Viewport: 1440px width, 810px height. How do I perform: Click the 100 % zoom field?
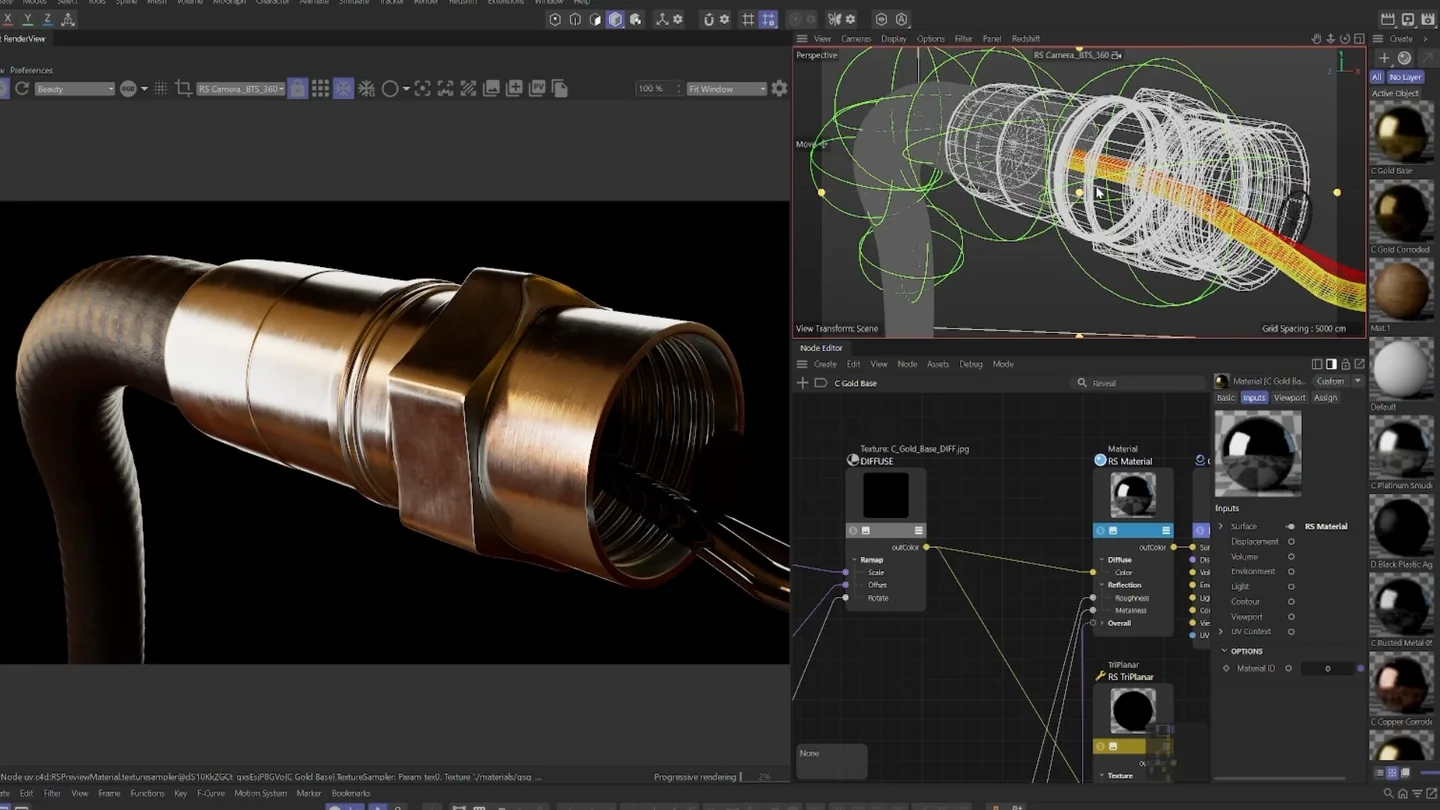click(x=657, y=89)
